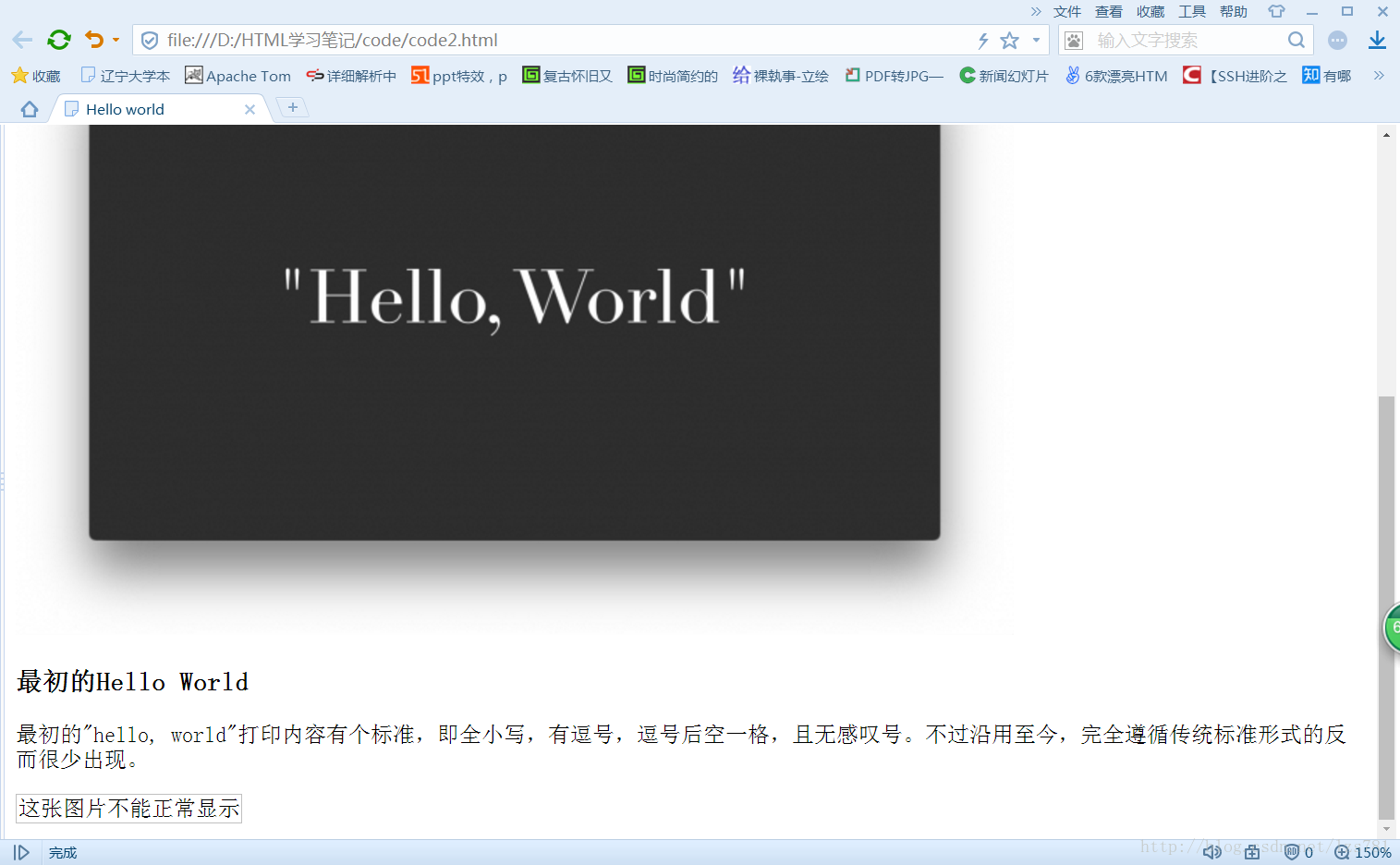Click the shirt-shaped skin icon
The height and width of the screenshot is (865, 1400).
pos(1276,11)
